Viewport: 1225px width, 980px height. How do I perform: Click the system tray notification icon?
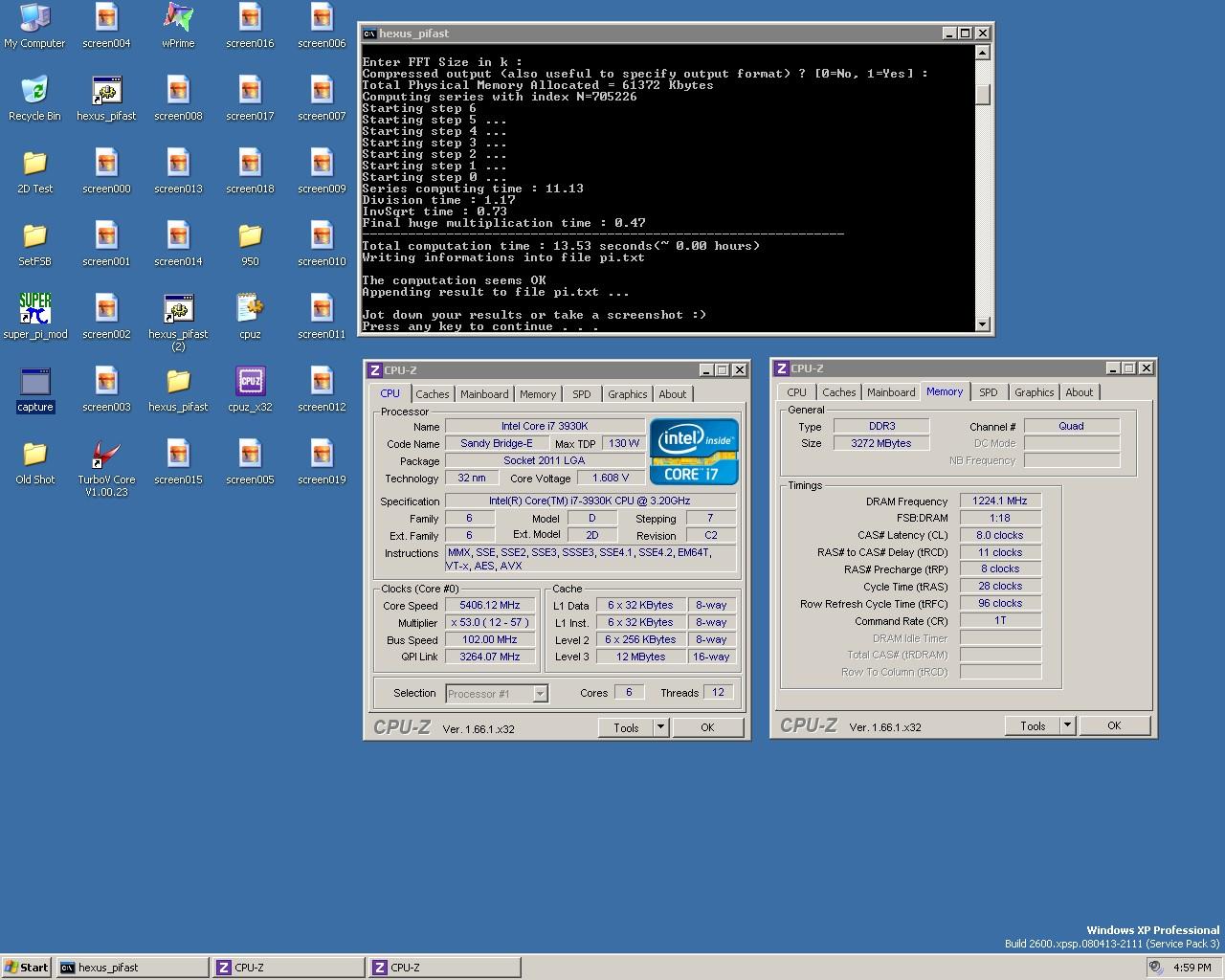click(x=1155, y=968)
